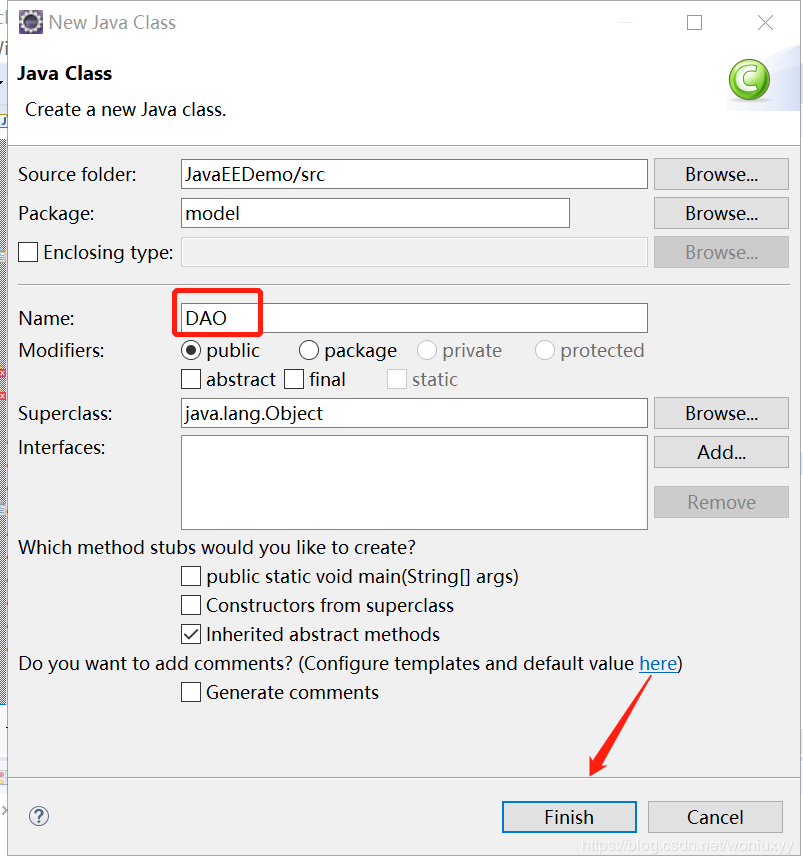Open the 'here' templates configuration link
This screenshot has height=864, width=803.
658,663
